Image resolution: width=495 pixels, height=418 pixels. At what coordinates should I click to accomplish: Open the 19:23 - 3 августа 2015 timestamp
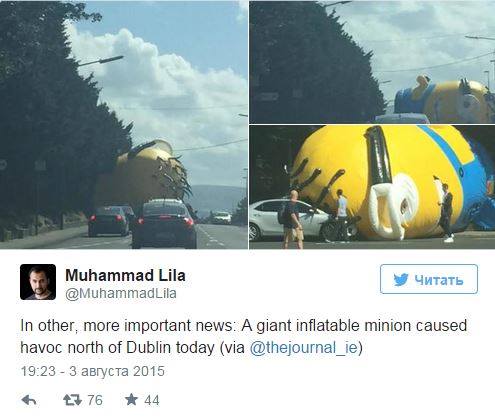pyautogui.click(x=93, y=371)
